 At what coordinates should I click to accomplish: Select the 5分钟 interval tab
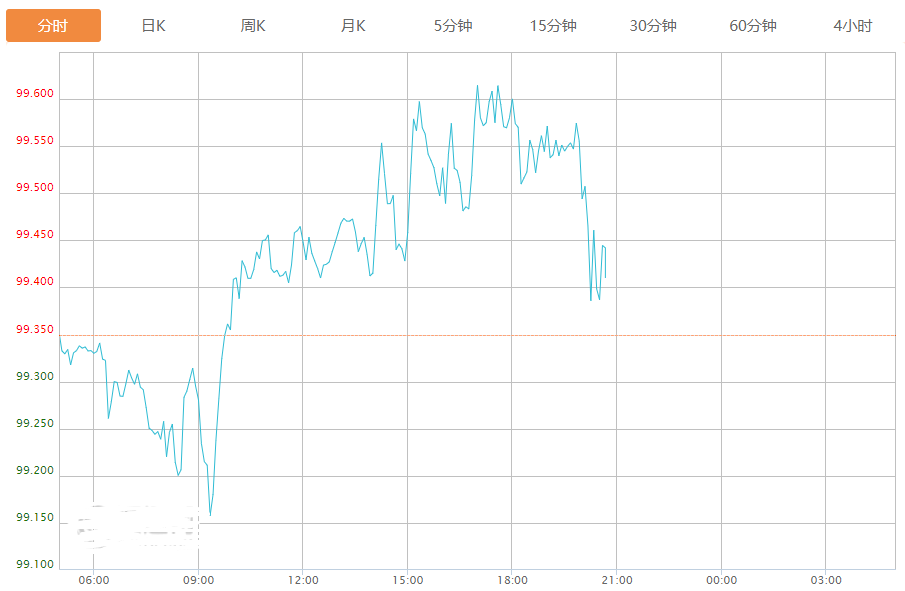coord(453,26)
